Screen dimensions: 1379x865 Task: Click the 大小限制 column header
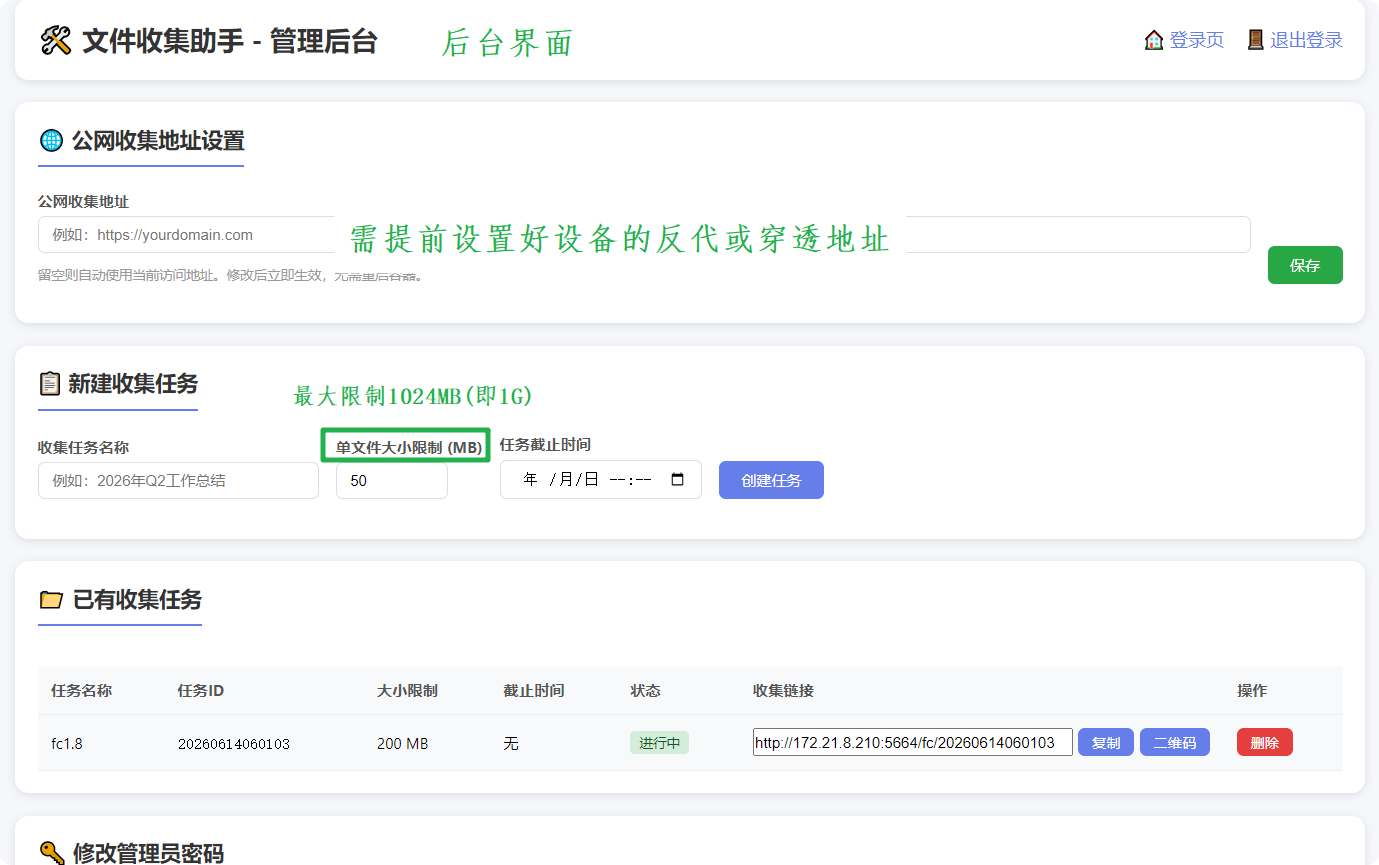(407, 691)
